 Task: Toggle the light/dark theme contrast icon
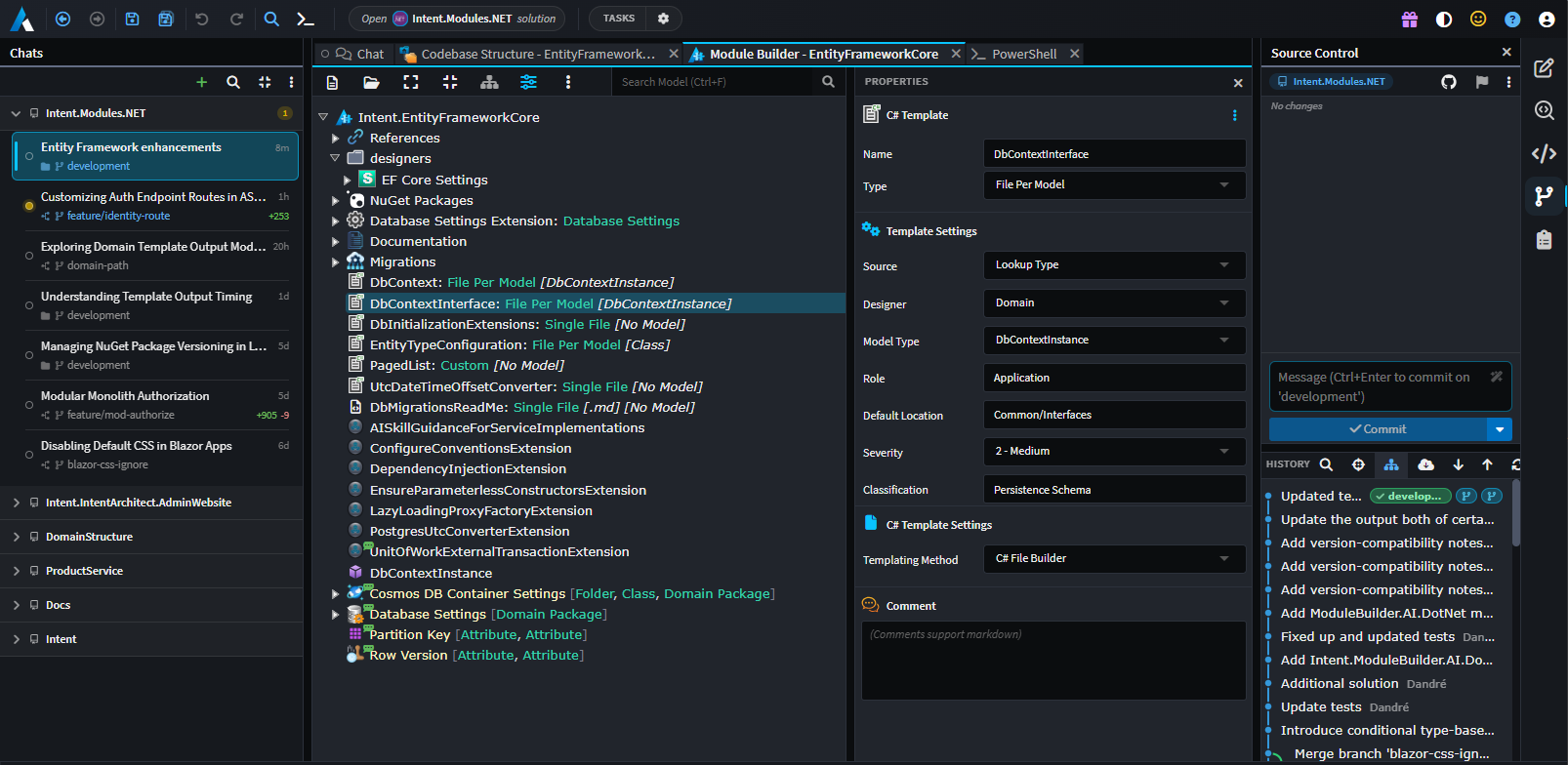coord(1444,20)
